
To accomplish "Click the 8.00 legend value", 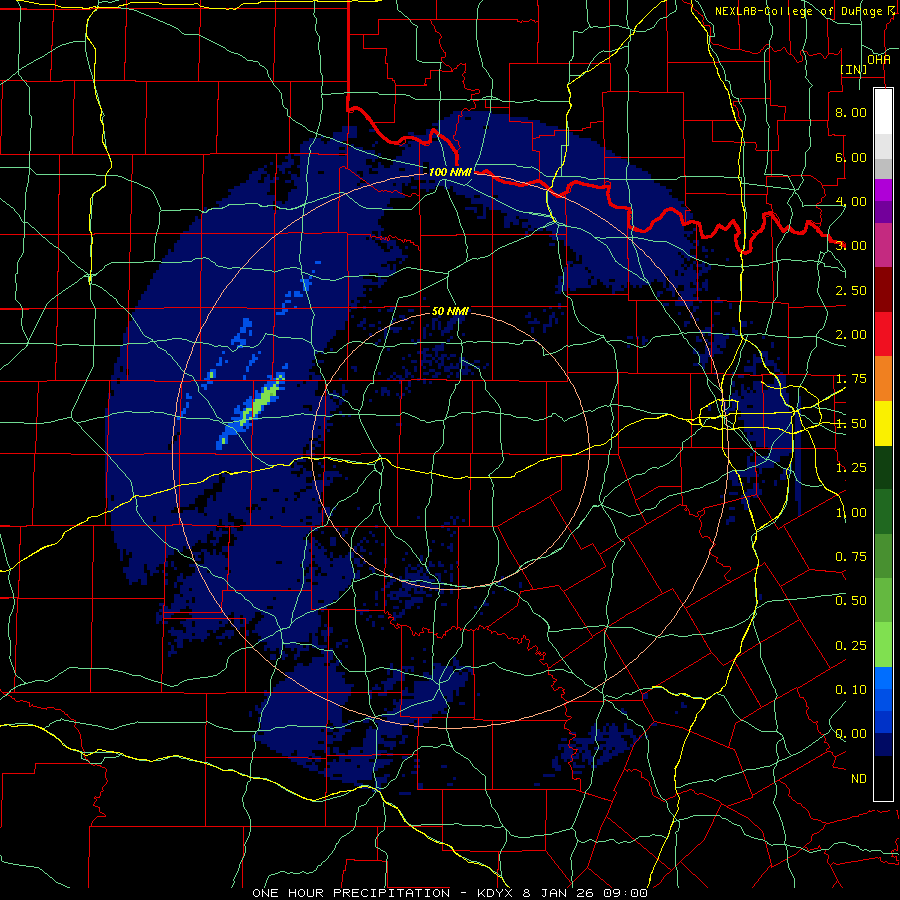I will click(x=851, y=112).
